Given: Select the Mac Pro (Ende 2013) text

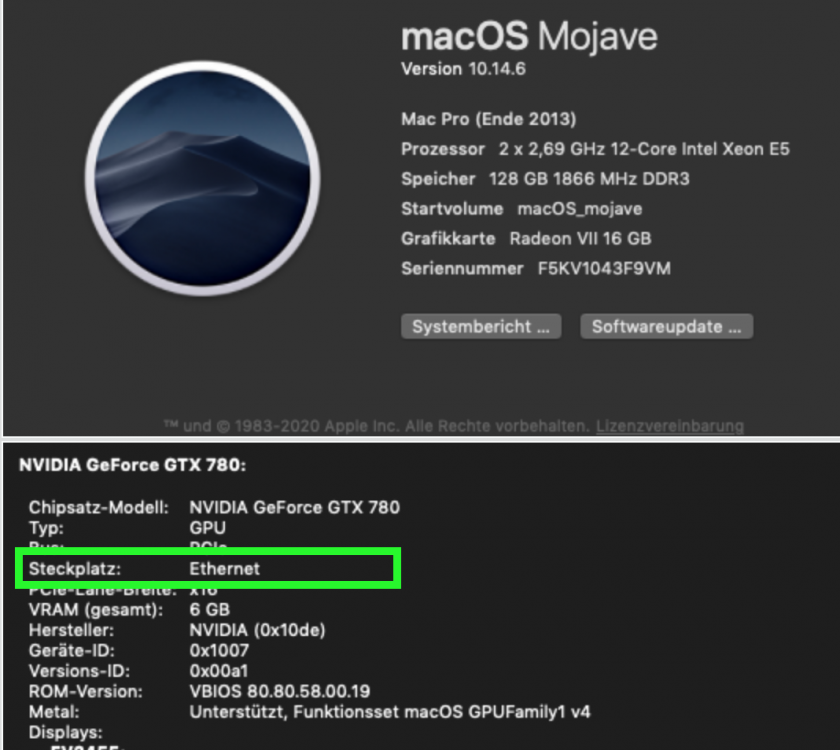Looking at the screenshot, I should point(489,119).
